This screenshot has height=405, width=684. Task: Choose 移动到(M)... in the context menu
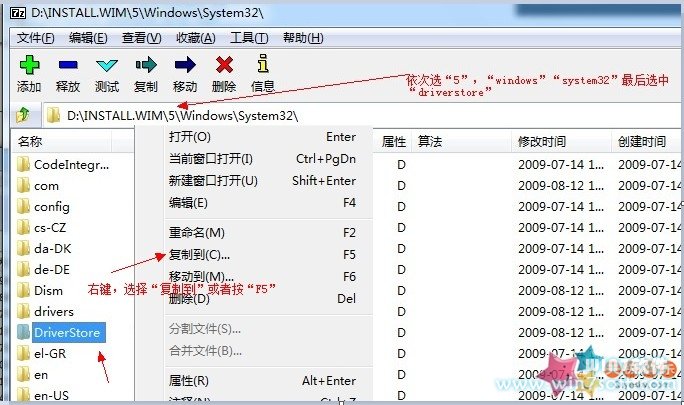coord(201,276)
